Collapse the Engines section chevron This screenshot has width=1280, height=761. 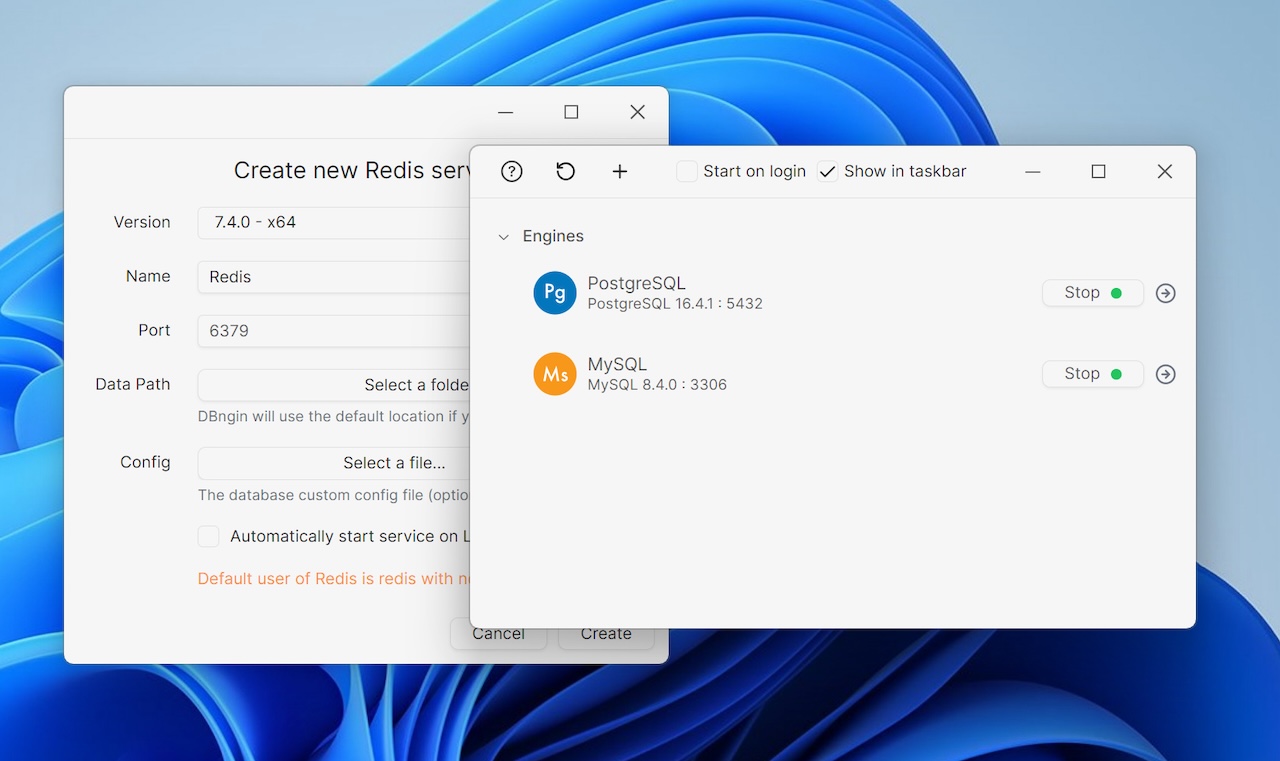(503, 237)
